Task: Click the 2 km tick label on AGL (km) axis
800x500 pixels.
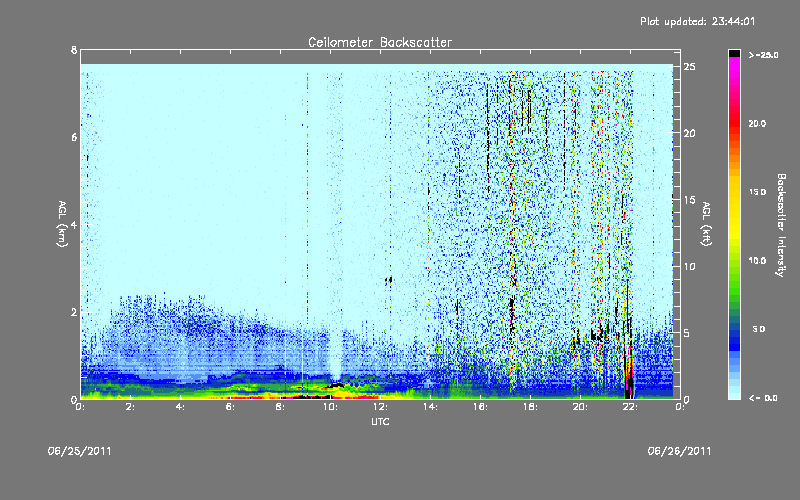Action: coord(74,312)
